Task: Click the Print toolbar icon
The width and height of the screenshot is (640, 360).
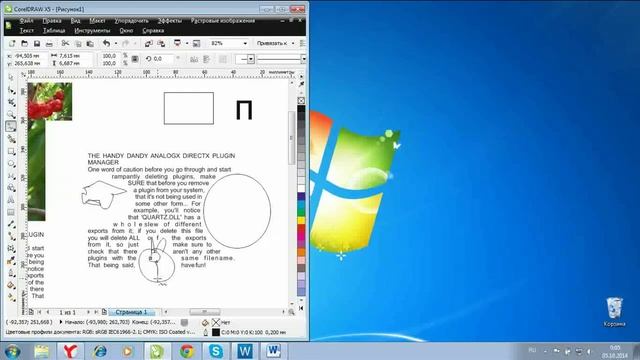Action: click(49, 43)
